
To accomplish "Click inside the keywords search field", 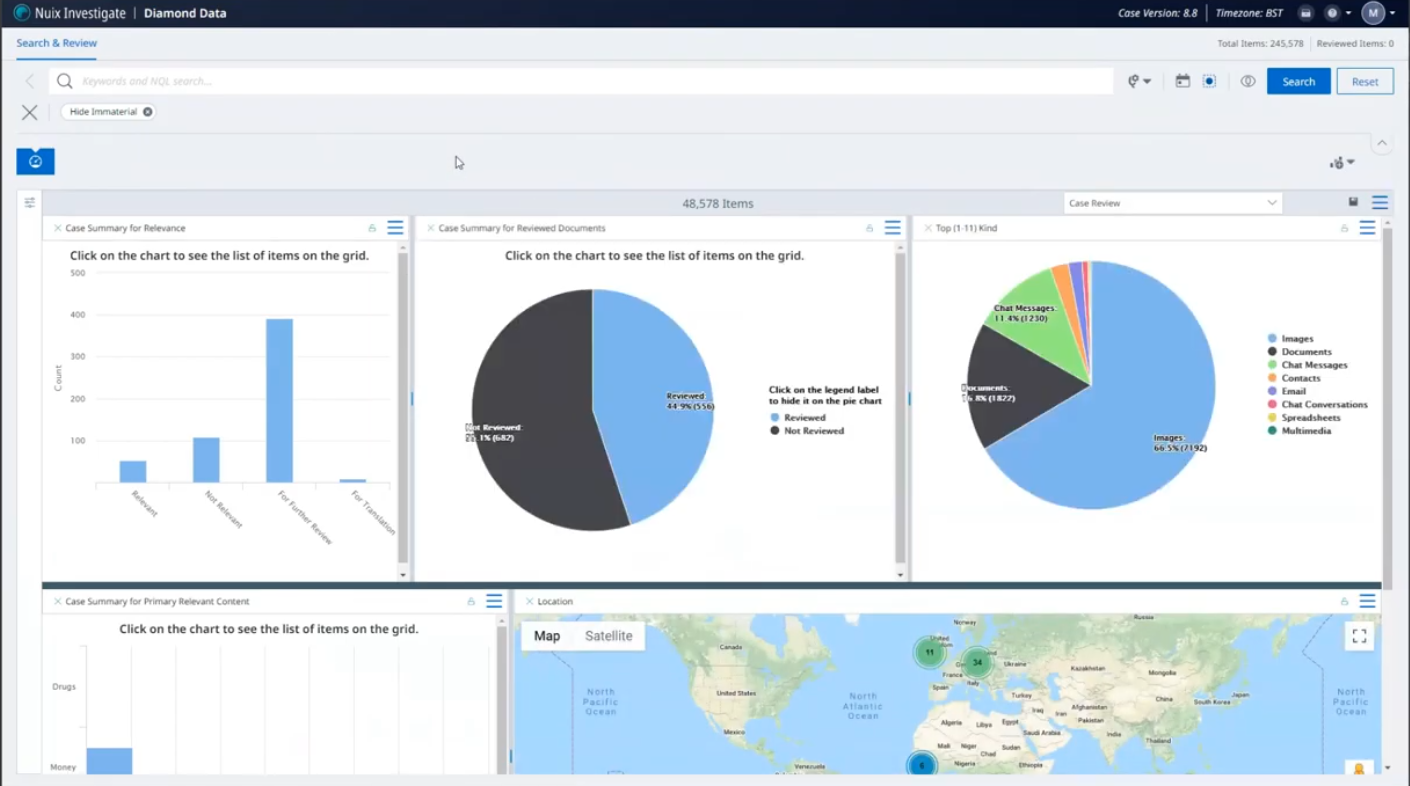I will pos(400,81).
